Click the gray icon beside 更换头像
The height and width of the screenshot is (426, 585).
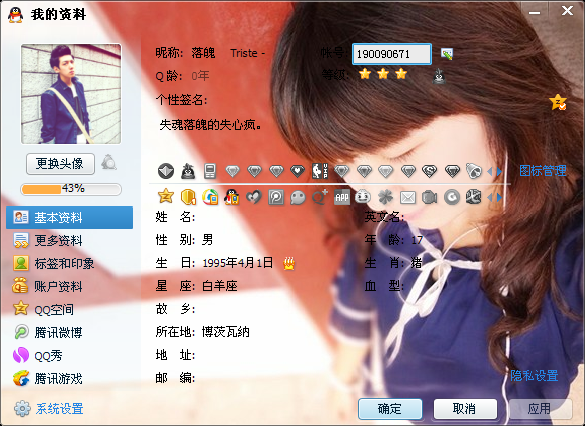(x=109, y=163)
